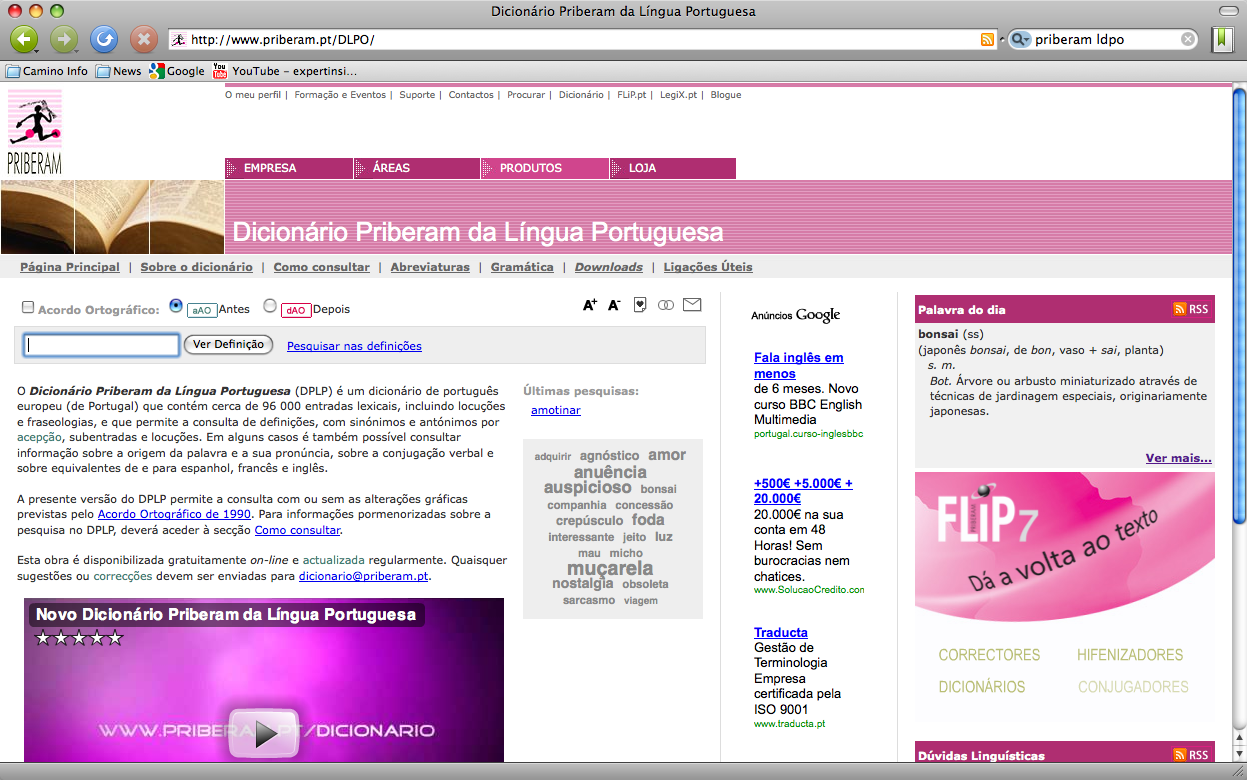The image size is (1247, 780).
Task: Select the Depois radio button
Action: 270,306
